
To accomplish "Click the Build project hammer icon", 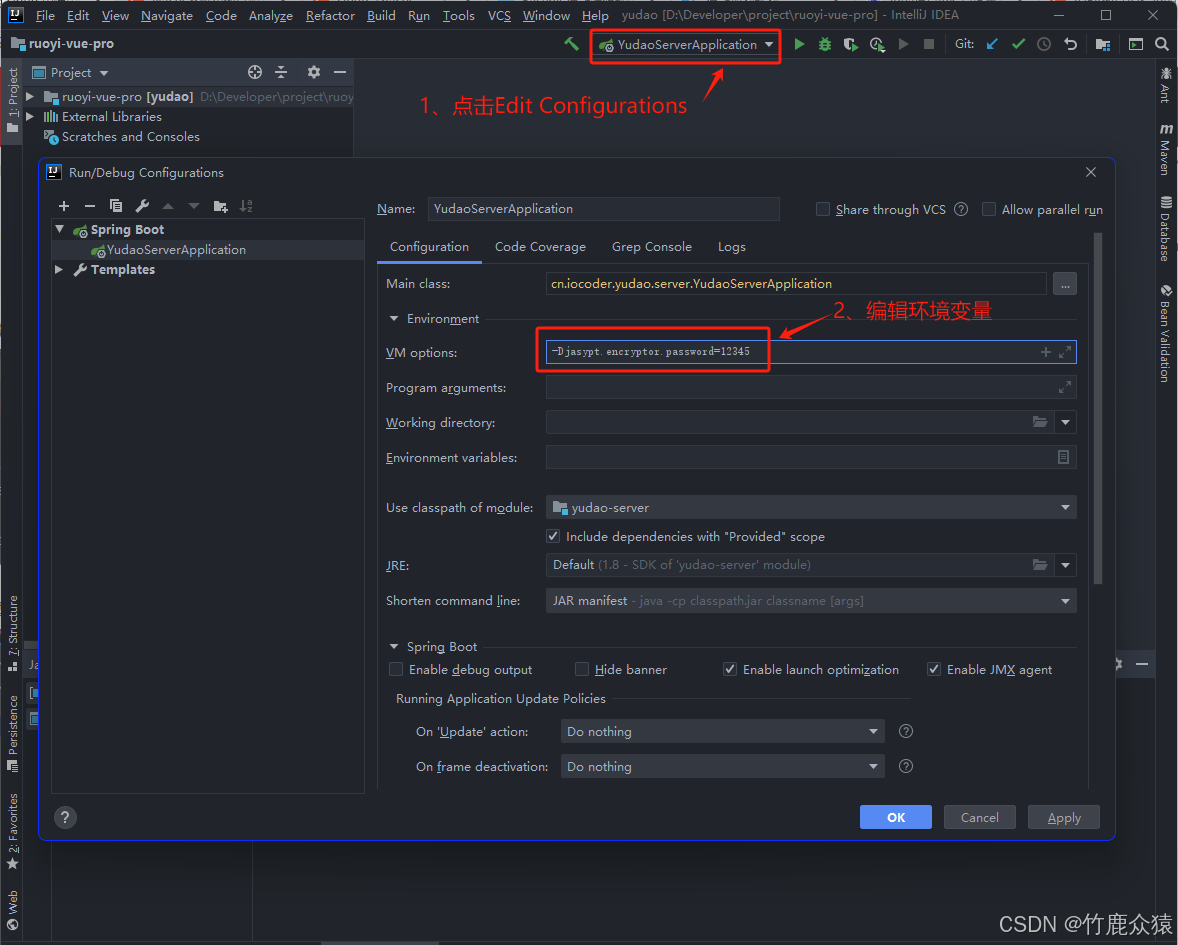I will click(x=572, y=44).
